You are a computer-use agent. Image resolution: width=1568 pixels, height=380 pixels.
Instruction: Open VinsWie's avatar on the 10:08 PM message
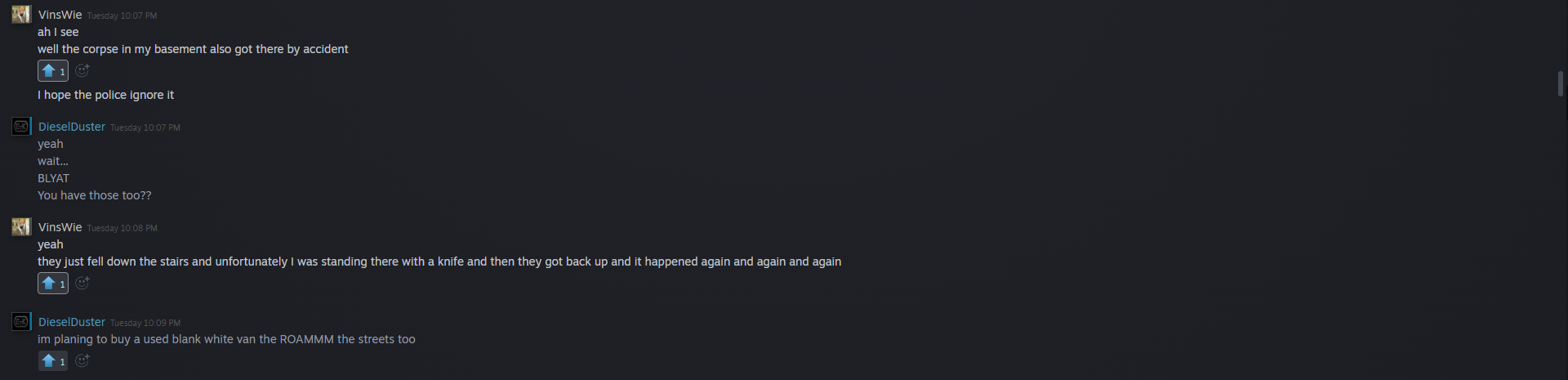pyautogui.click(x=21, y=227)
